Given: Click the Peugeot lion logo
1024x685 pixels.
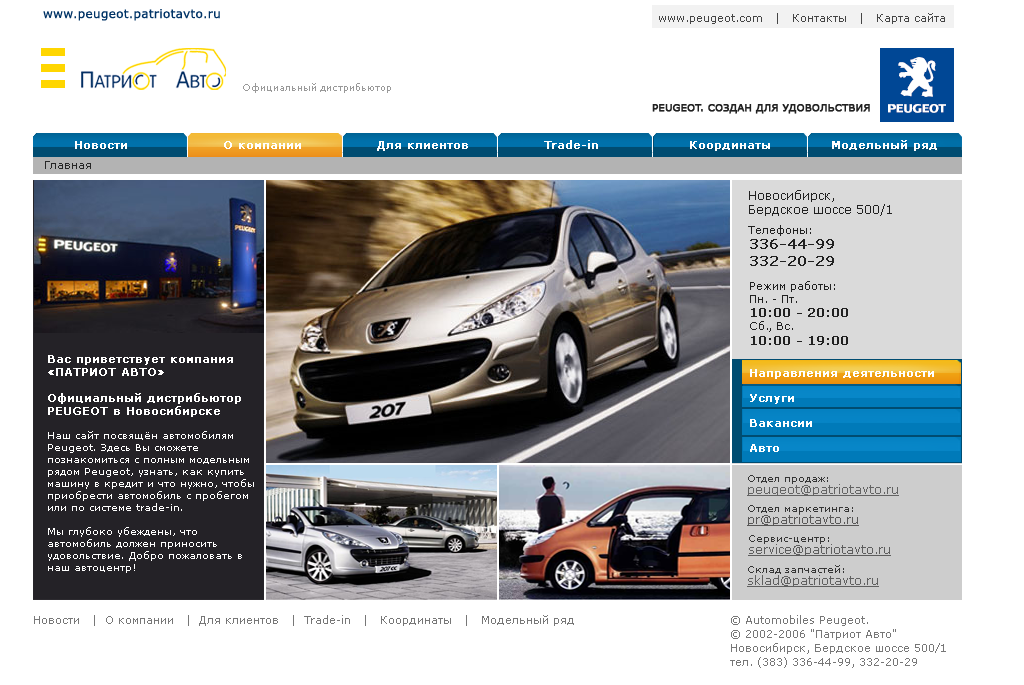Looking at the screenshot, I should click(916, 85).
